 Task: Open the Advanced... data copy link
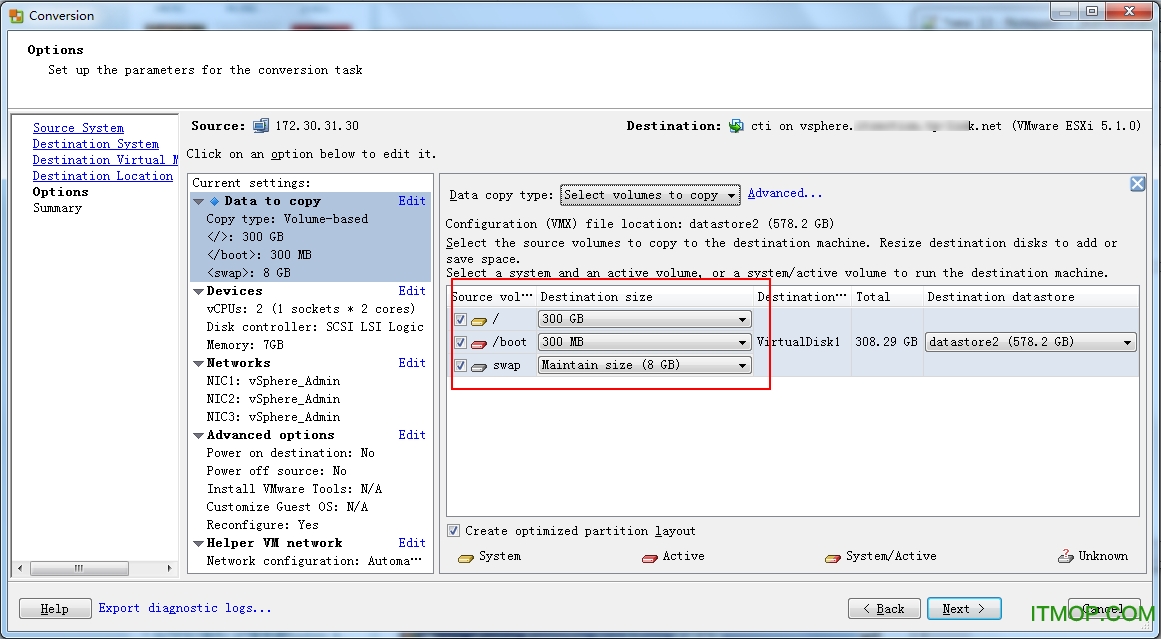coord(785,193)
